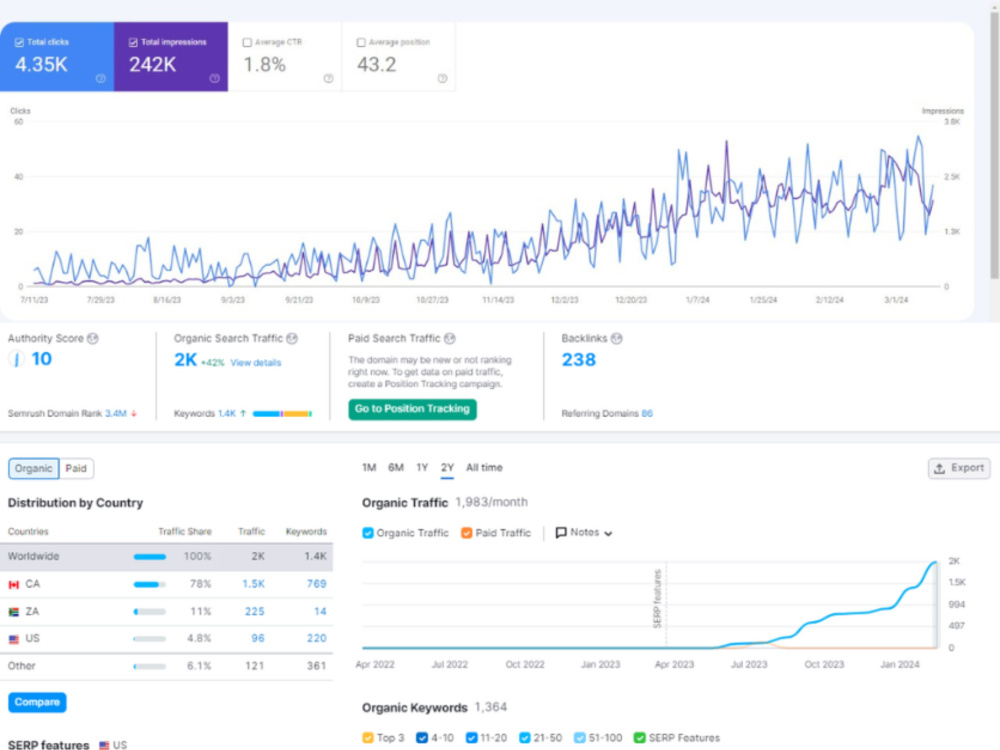Open help icon on Average position card

click(x=443, y=78)
